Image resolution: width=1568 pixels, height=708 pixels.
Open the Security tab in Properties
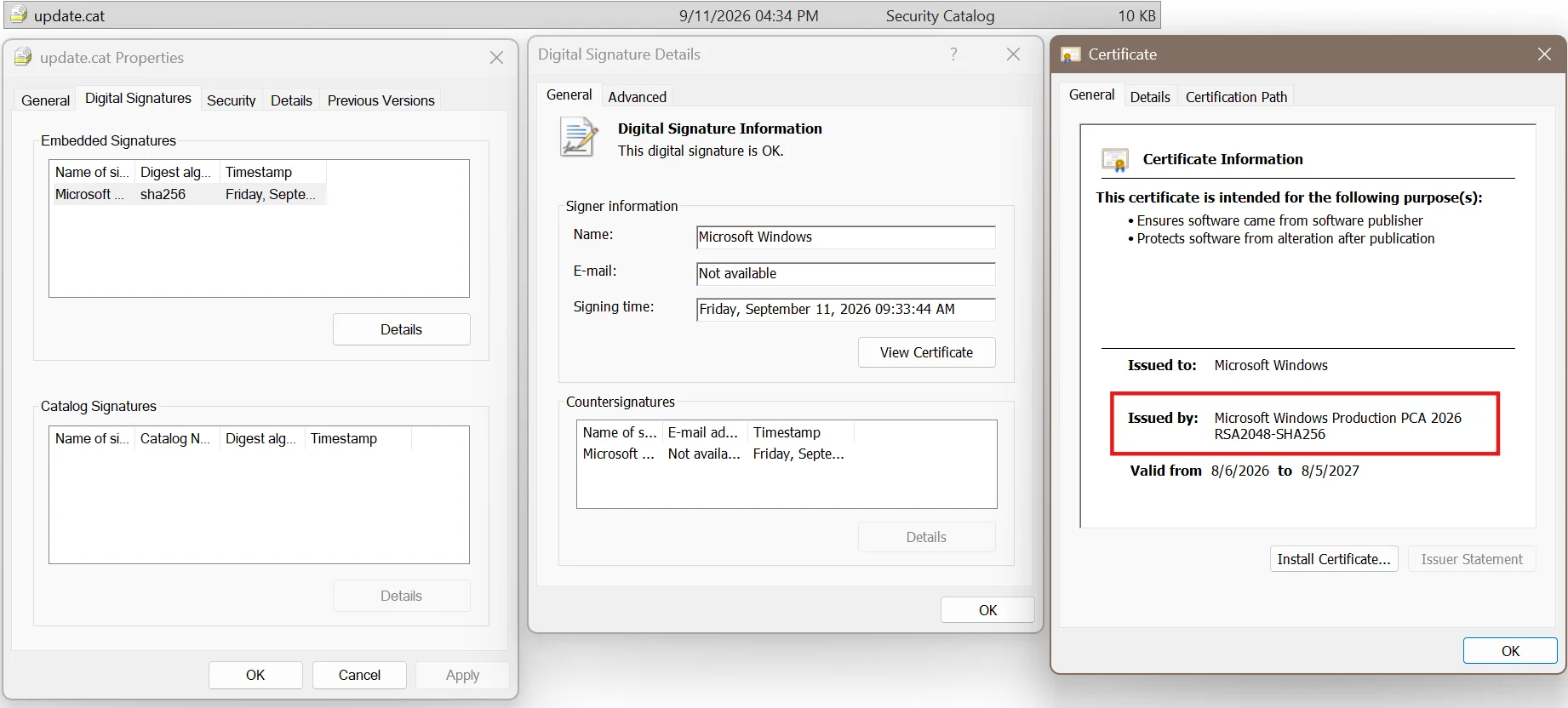pos(231,100)
